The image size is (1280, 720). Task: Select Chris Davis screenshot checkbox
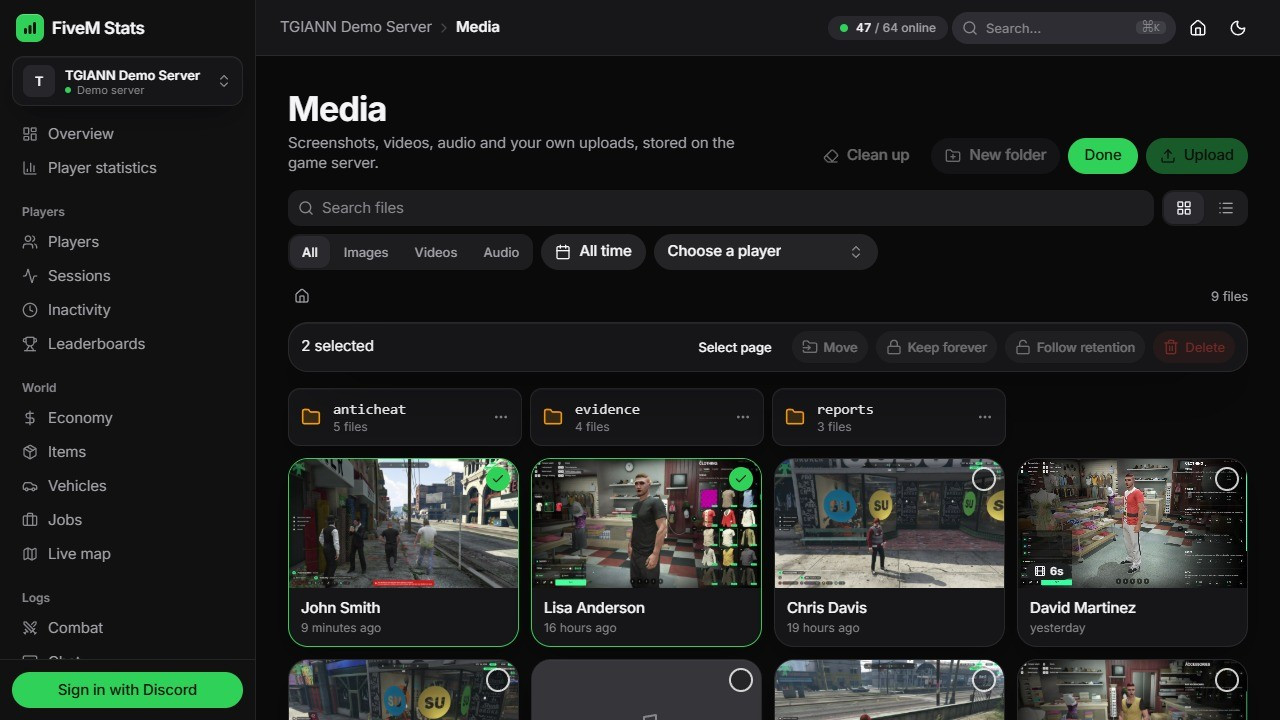coord(984,479)
